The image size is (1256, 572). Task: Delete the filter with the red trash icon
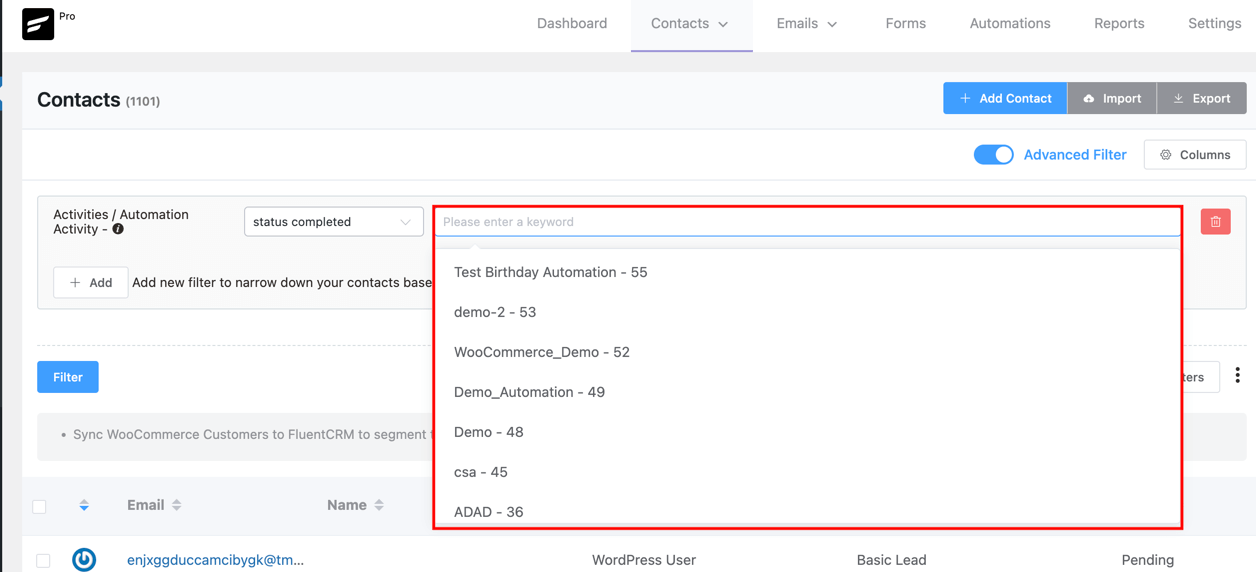click(1215, 222)
